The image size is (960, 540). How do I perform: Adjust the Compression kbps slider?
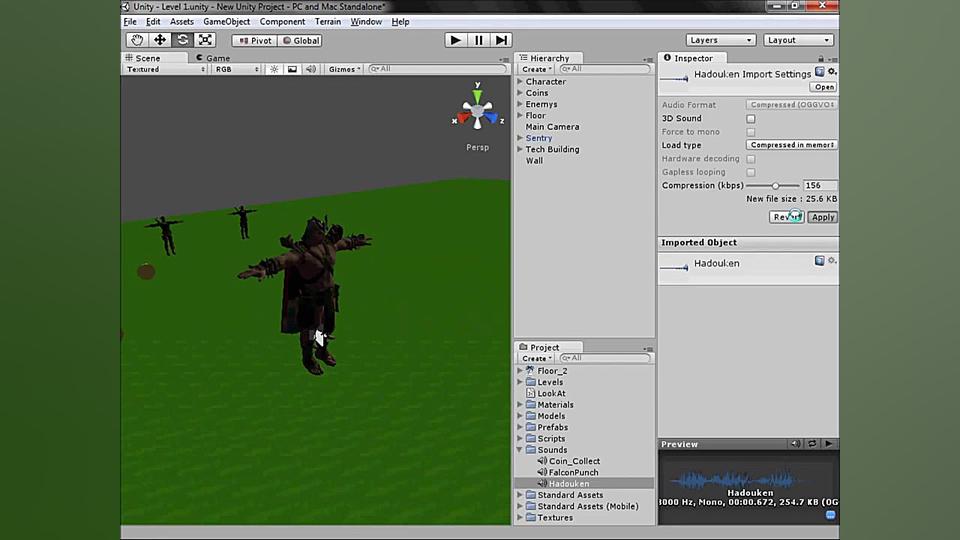[x=775, y=186]
